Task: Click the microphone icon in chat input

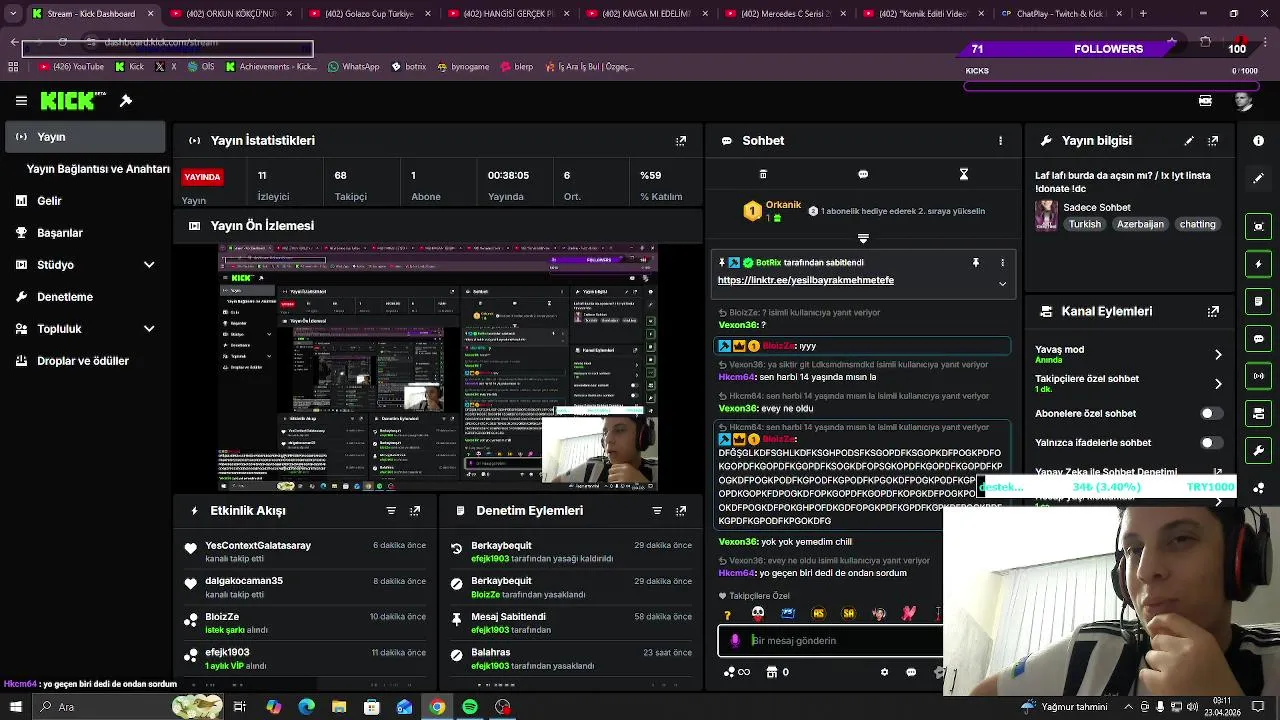Action: pyautogui.click(x=735, y=641)
